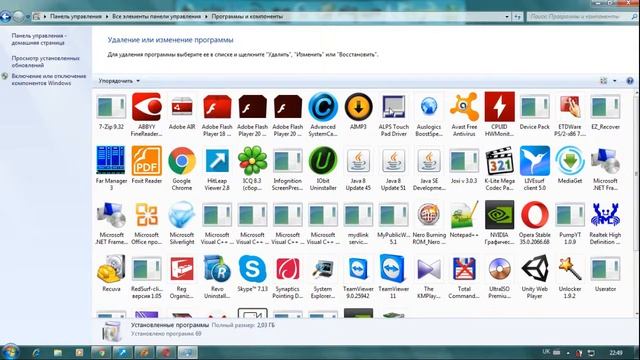This screenshot has height=360, width=640.
Task: Select the Nero Burning ROM icon
Action: [x=429, y=215]
